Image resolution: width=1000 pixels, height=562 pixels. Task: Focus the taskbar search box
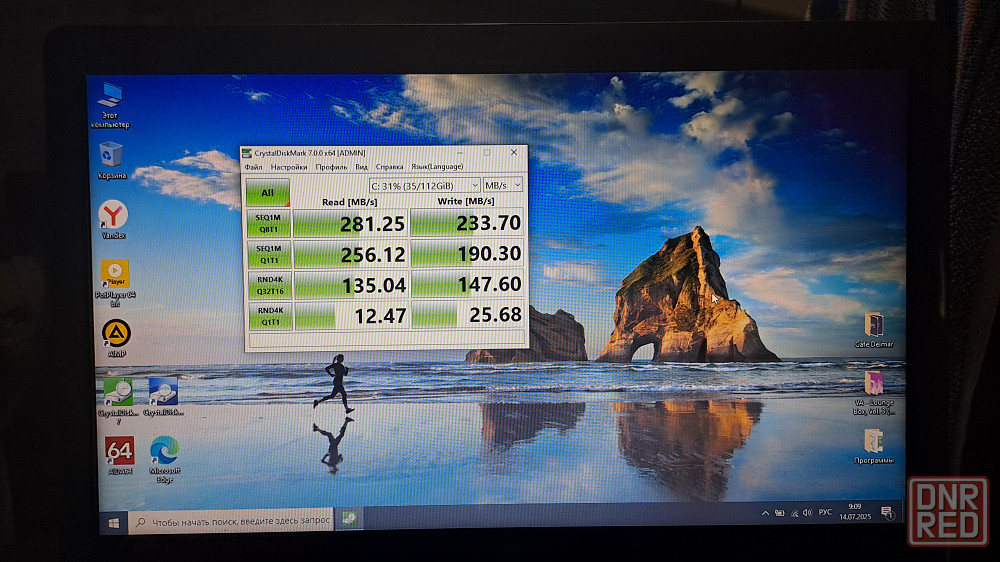click(231, 521)
